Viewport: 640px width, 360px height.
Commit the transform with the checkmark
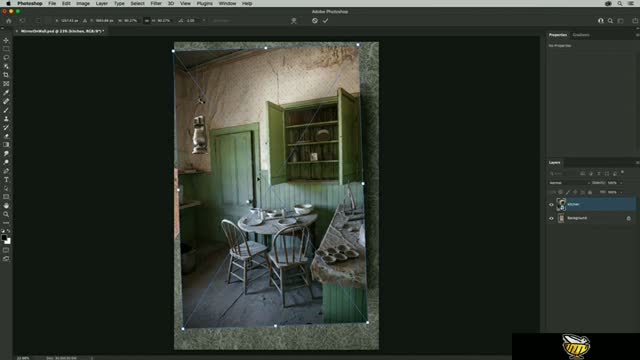[325, 20]
